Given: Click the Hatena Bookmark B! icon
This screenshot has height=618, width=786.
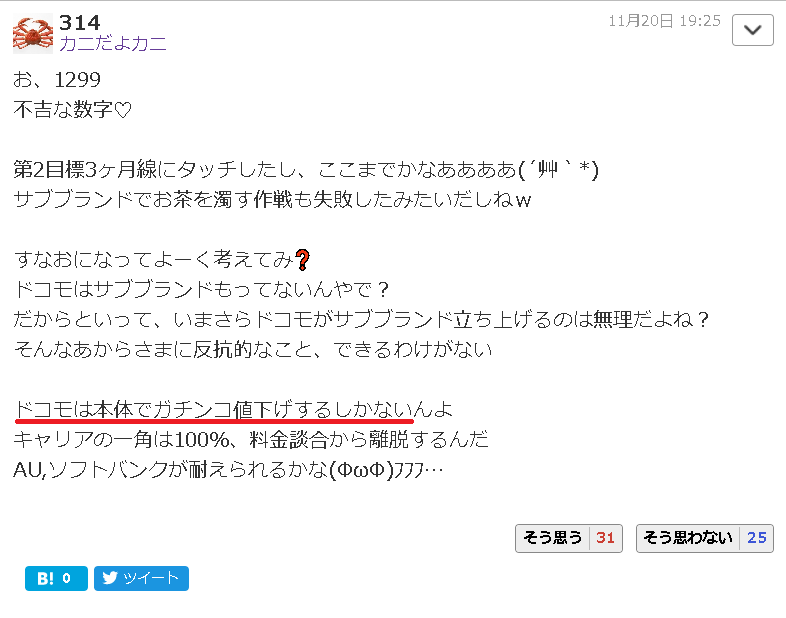Looking at the screenshot, I should click(x=46, y=578).
